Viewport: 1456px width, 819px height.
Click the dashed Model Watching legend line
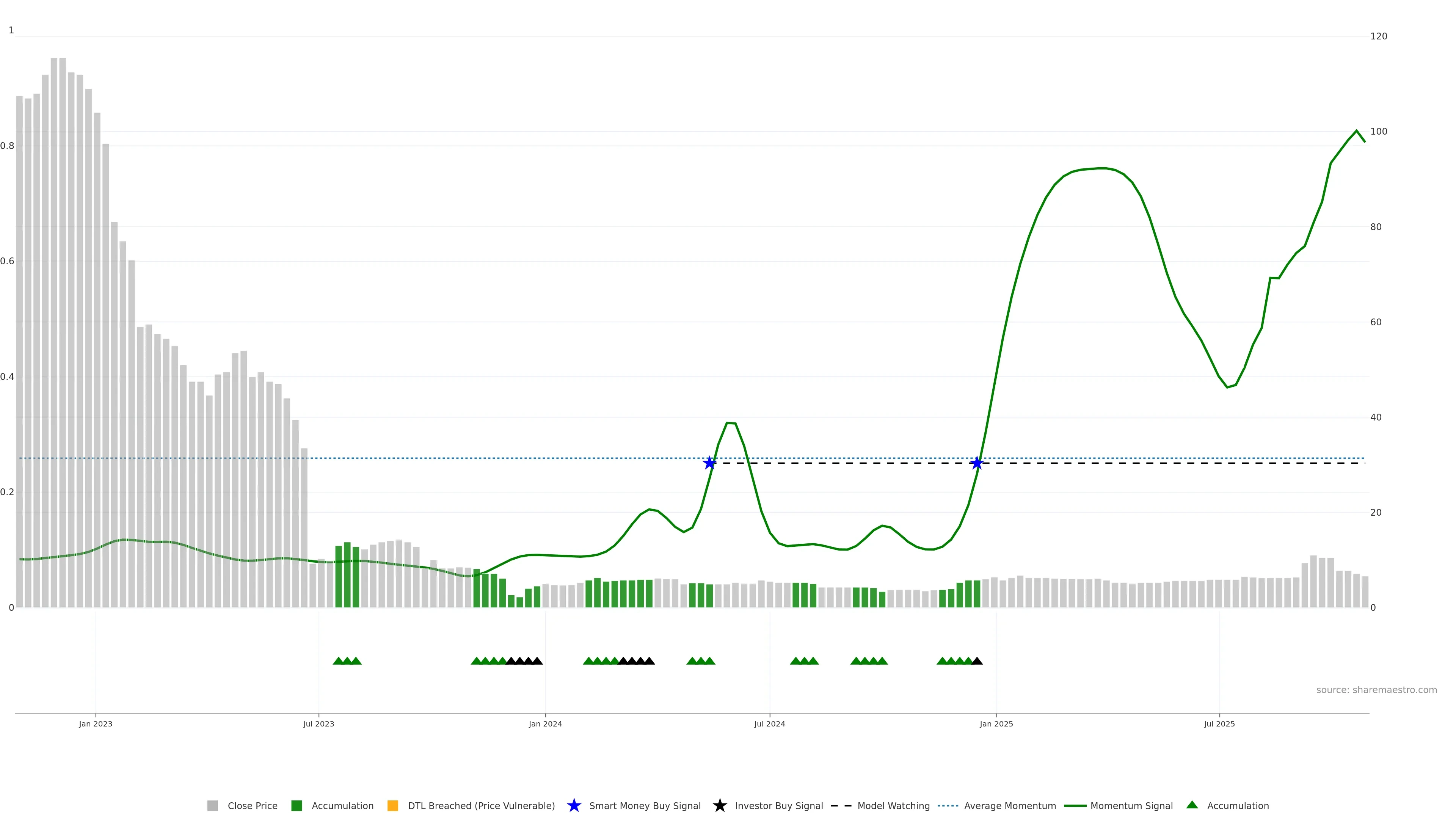(841, 806)
